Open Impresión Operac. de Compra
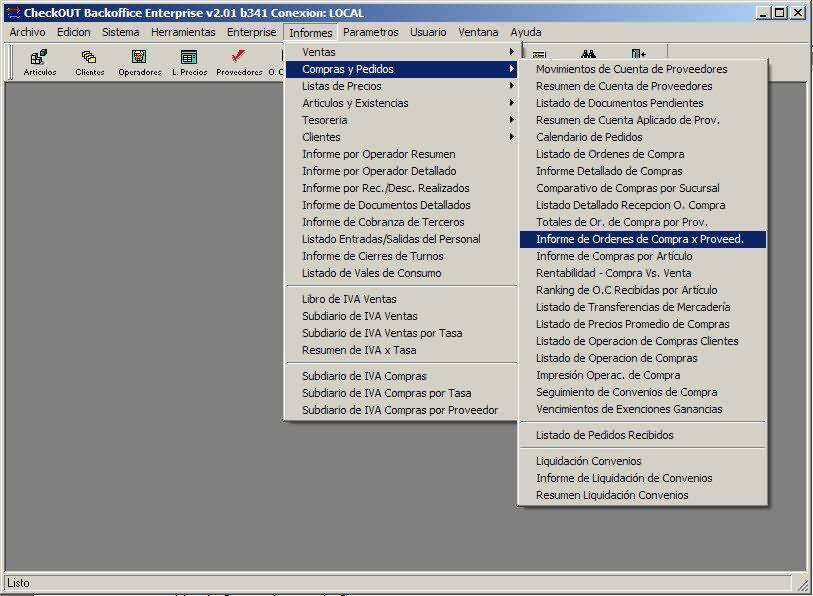The image size is (813, 596). pyautogui.click(x=643, y=375)
